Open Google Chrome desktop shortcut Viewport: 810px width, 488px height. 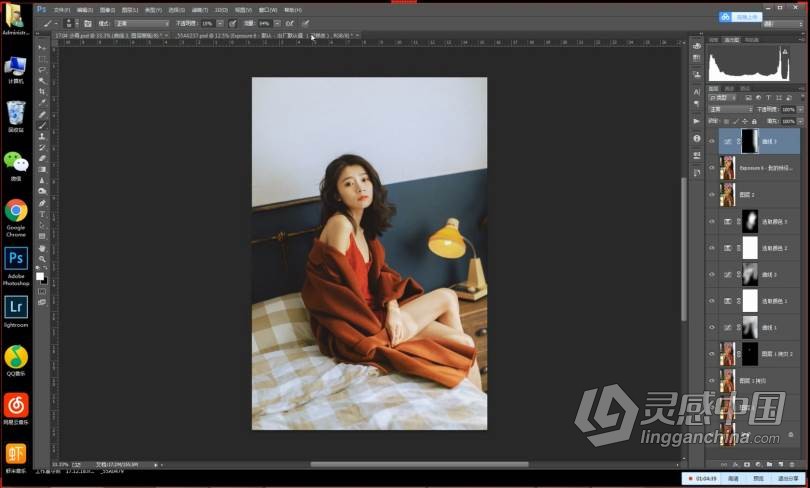point(16,218)
